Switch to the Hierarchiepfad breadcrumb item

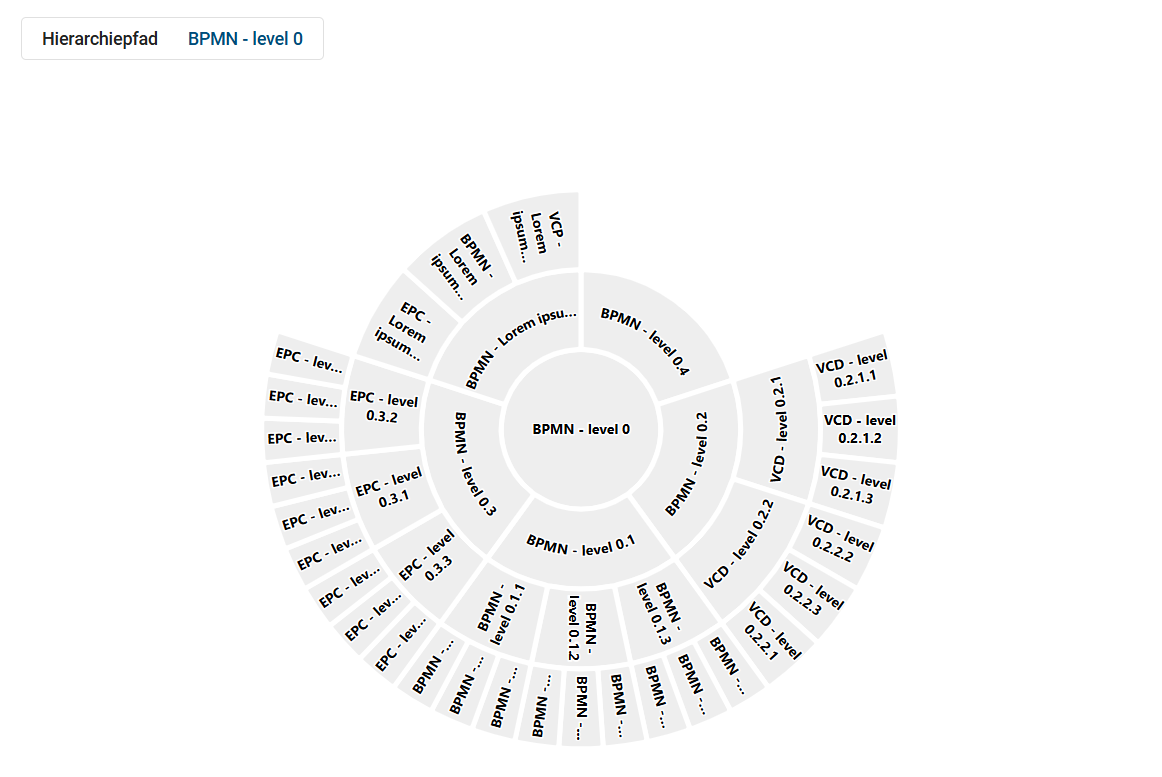point(98,38)
